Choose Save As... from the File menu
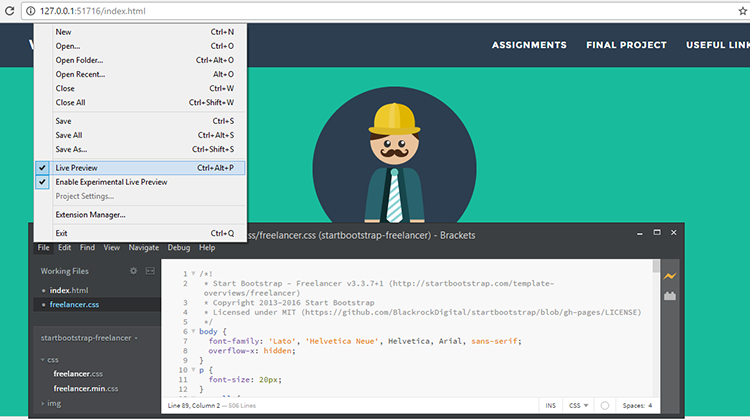750x420 pixels. 140,149
